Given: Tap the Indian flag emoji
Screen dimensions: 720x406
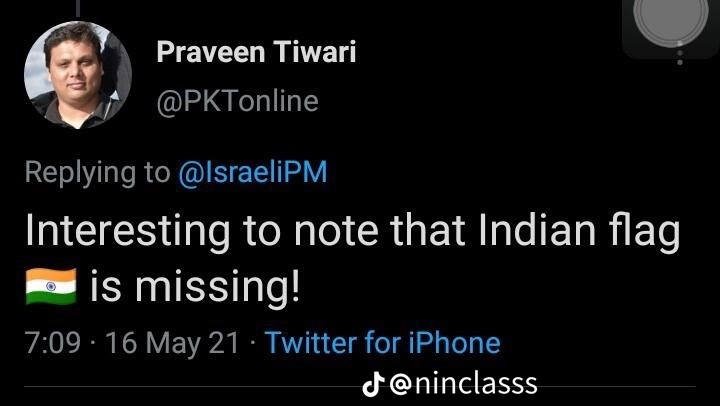Looking at the screenshot, I should [x=50, y=289].
